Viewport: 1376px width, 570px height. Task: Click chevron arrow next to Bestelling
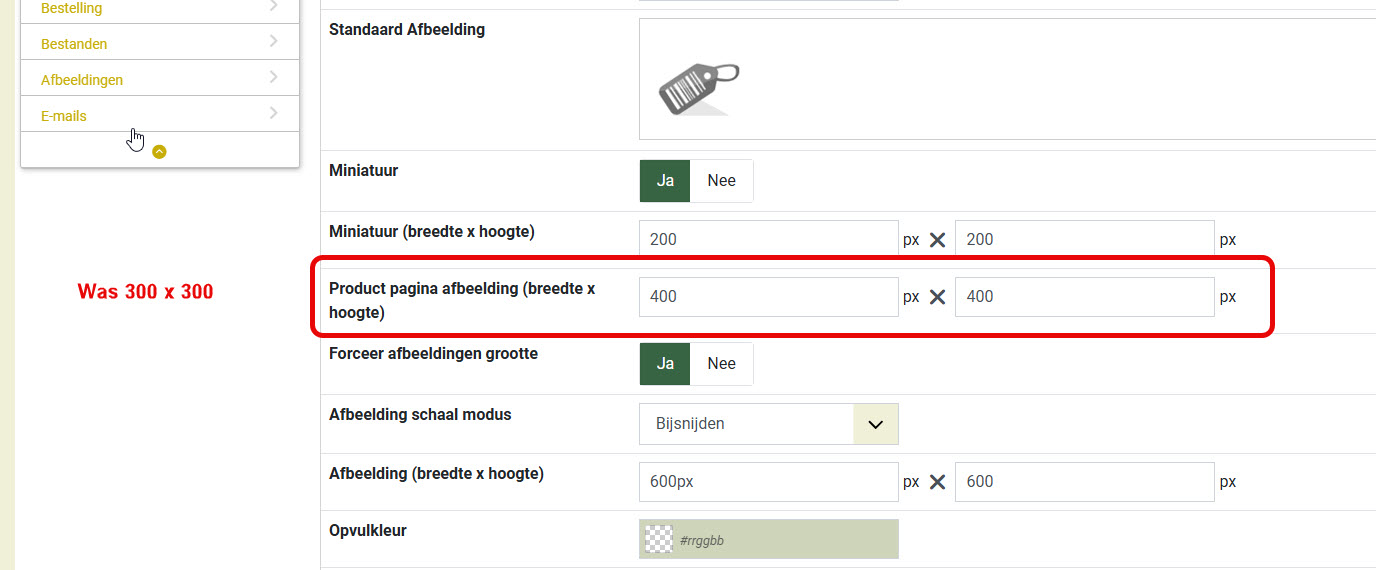point(273,6)
